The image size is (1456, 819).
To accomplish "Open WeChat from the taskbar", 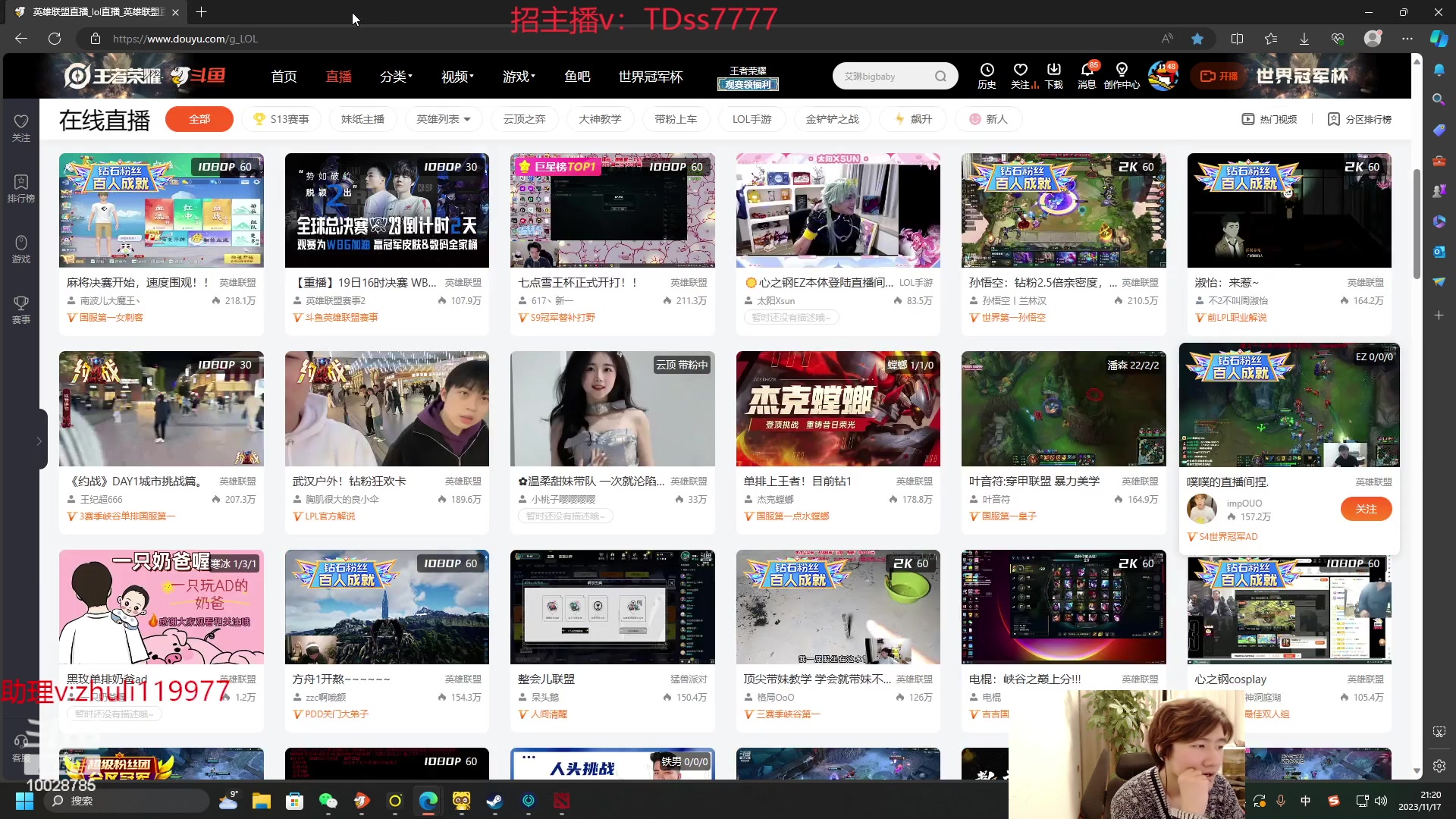I will (x=328, y=801).
